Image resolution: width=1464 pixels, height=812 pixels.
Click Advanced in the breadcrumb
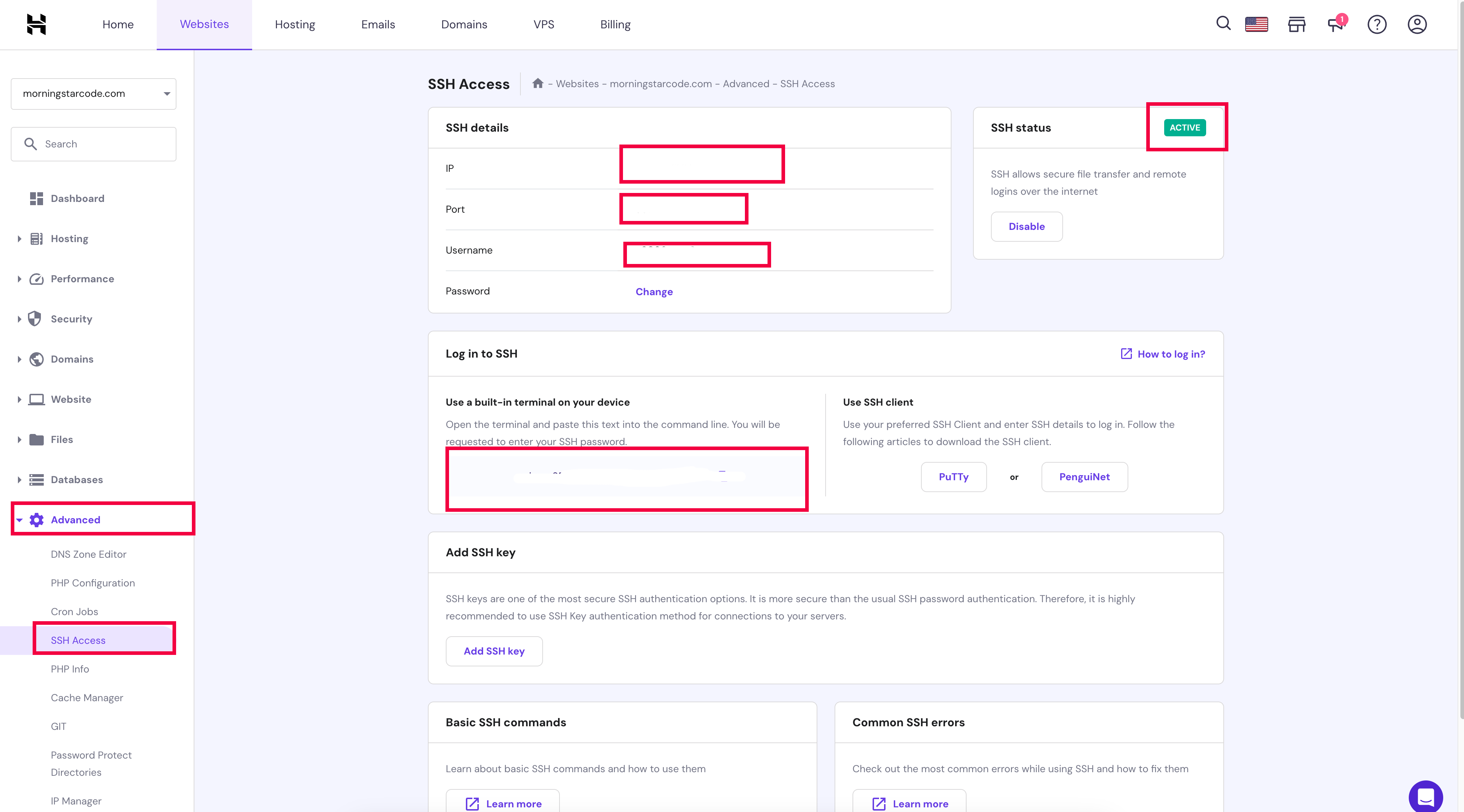coord(746,84)
